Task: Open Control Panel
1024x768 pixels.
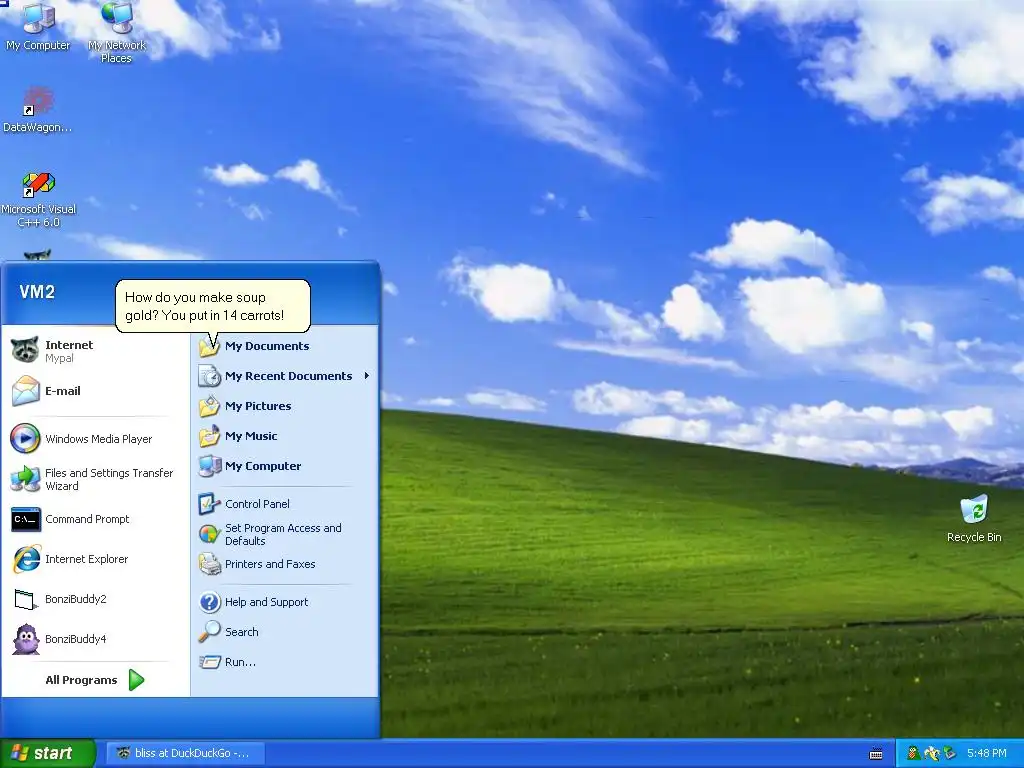Action: (x=285, y=504)
